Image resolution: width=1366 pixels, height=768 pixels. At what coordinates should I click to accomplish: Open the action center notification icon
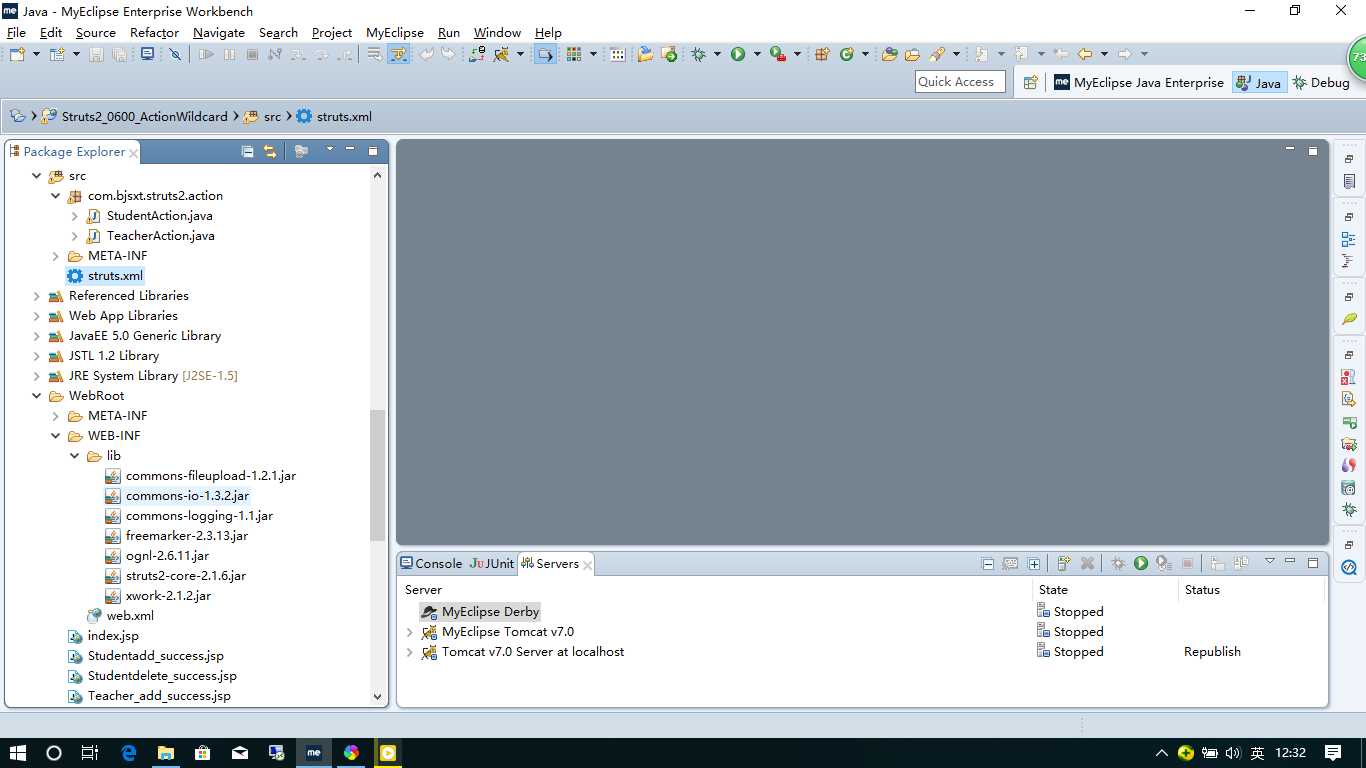click(x=1333, y=753)
